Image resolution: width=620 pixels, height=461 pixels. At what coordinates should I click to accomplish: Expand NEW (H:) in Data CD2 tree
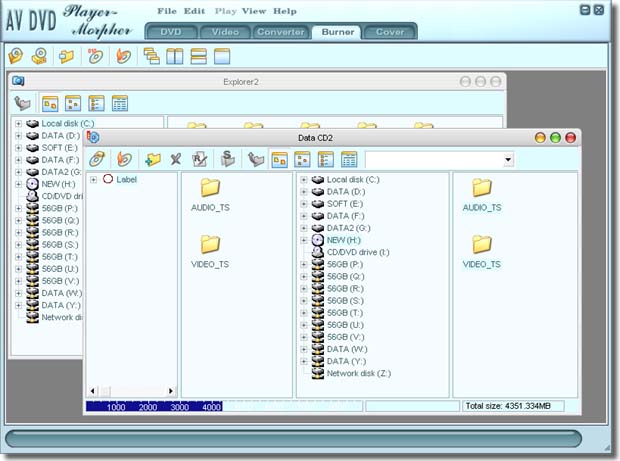pos(304,240)
